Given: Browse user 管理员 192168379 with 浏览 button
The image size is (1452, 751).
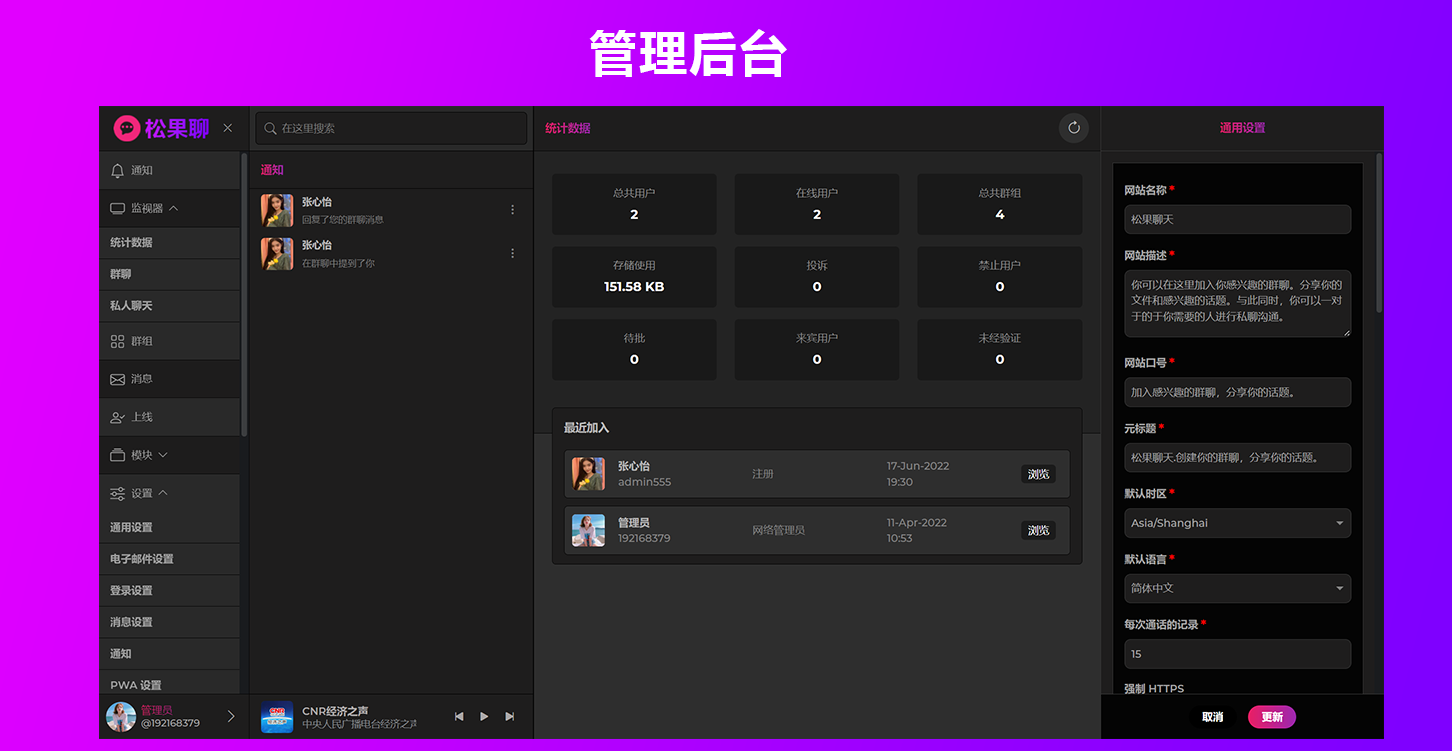Looking at the screenshot, I should tap(1038, 530).
